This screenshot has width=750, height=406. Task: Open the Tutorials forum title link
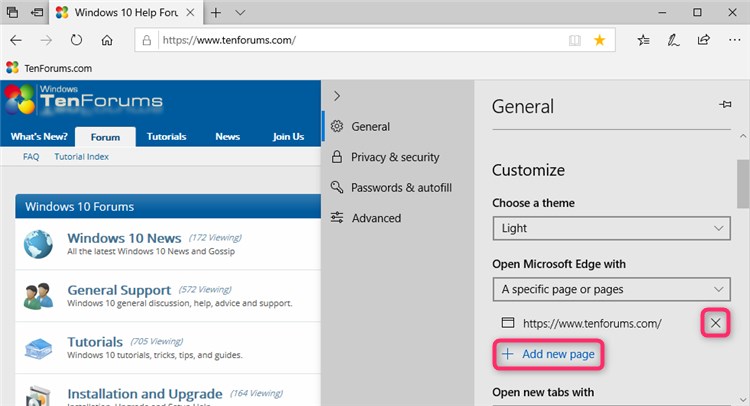(95, 342)
